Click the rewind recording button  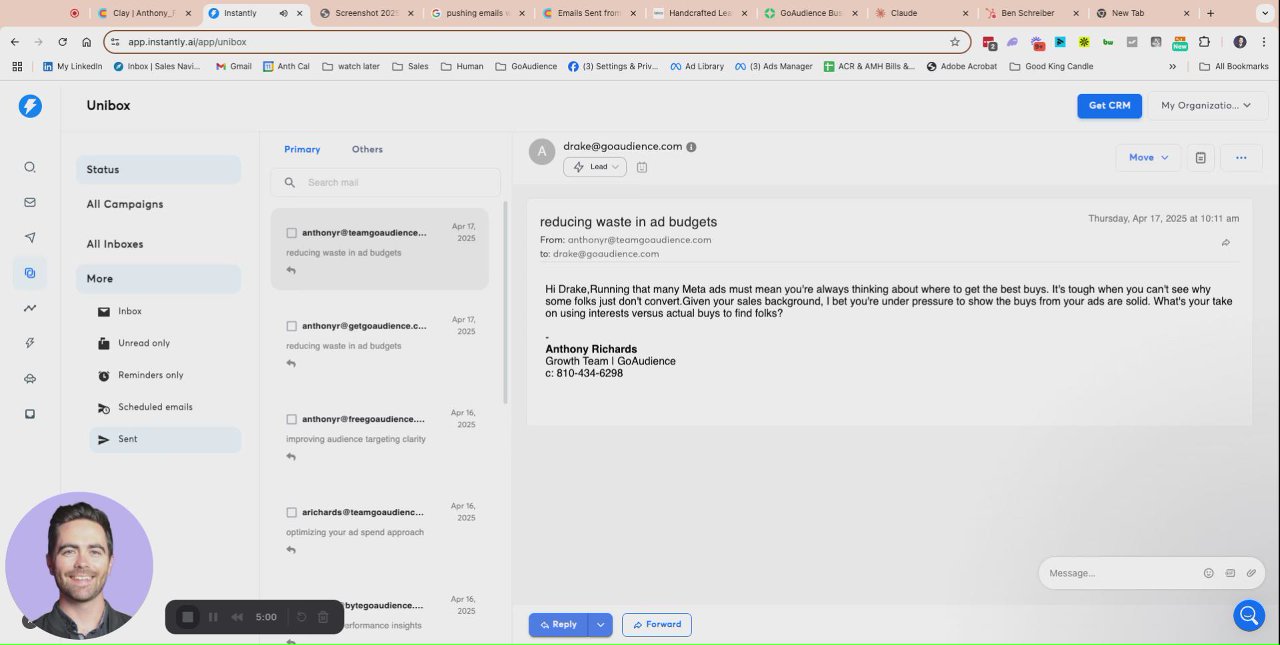(x=237, y=617)
